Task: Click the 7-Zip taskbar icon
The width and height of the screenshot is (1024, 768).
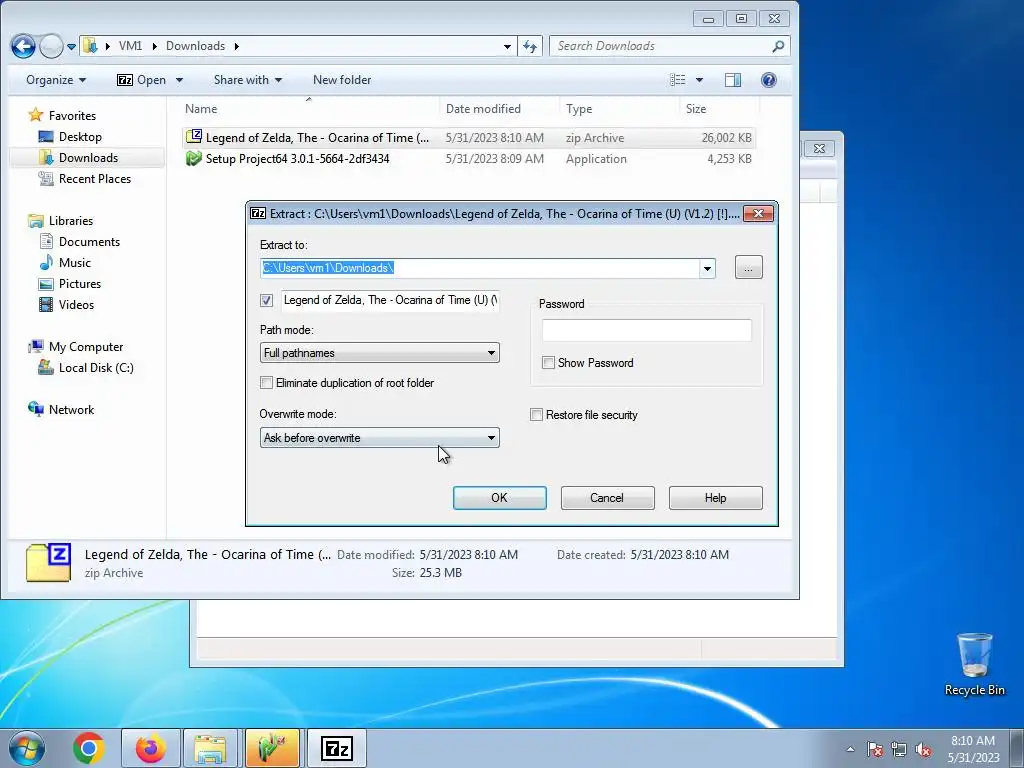Action: pyautogui.click(x=337, y=748)
